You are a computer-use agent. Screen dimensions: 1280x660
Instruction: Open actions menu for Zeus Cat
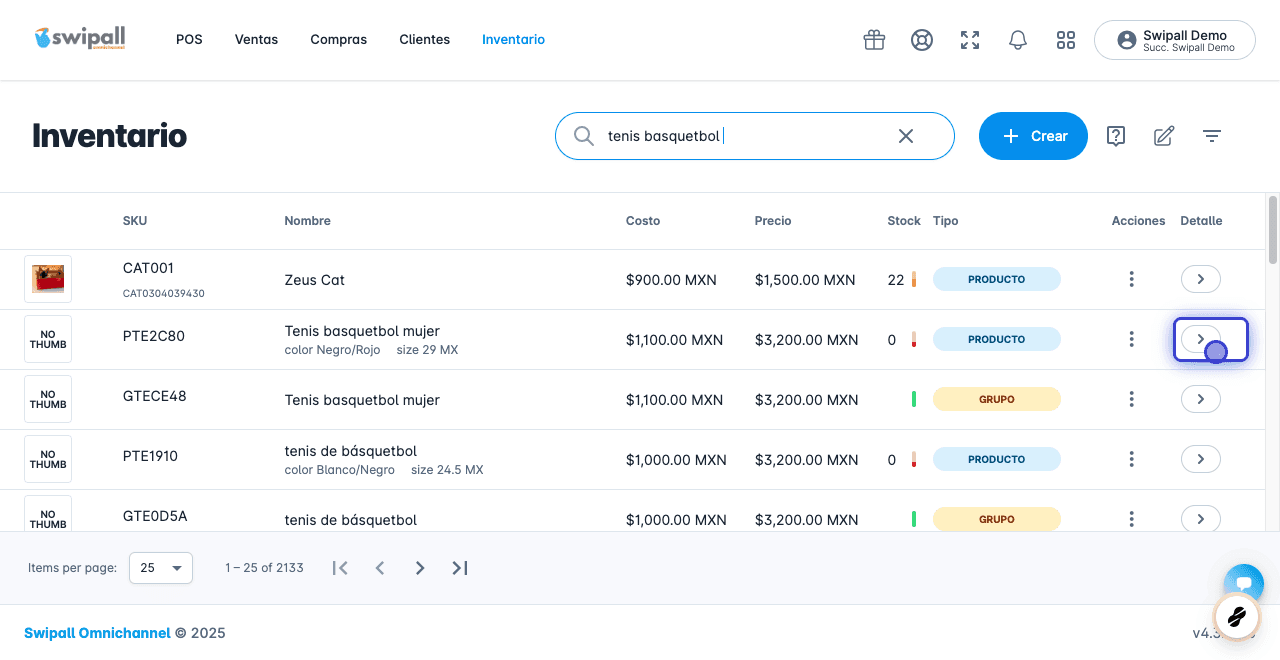tap(1131, 279)
